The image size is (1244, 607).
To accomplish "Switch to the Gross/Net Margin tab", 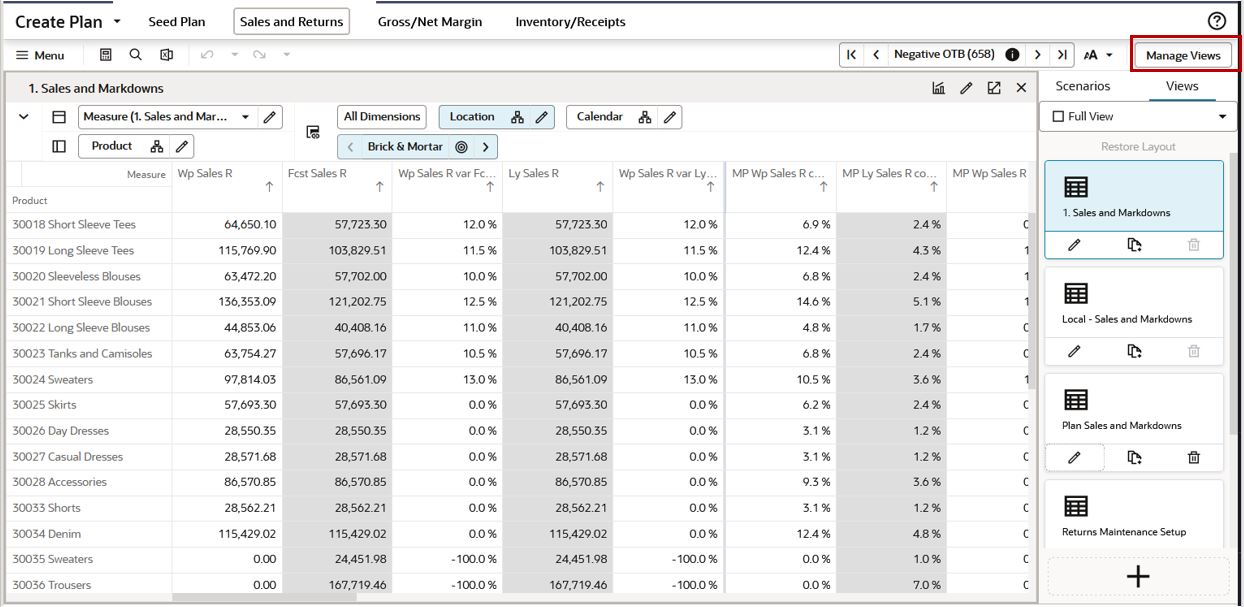I will pos(430,21).
